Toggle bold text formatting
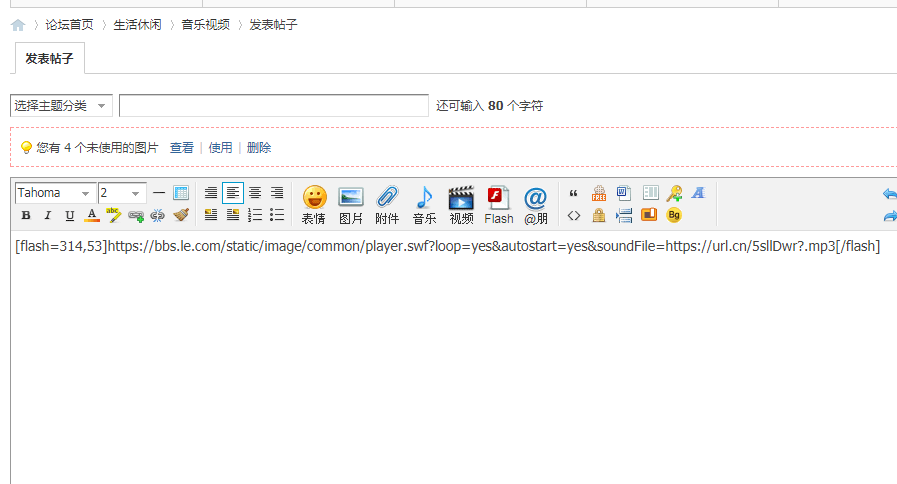Screen dimensions: 897x484 (x=26, y=216)
